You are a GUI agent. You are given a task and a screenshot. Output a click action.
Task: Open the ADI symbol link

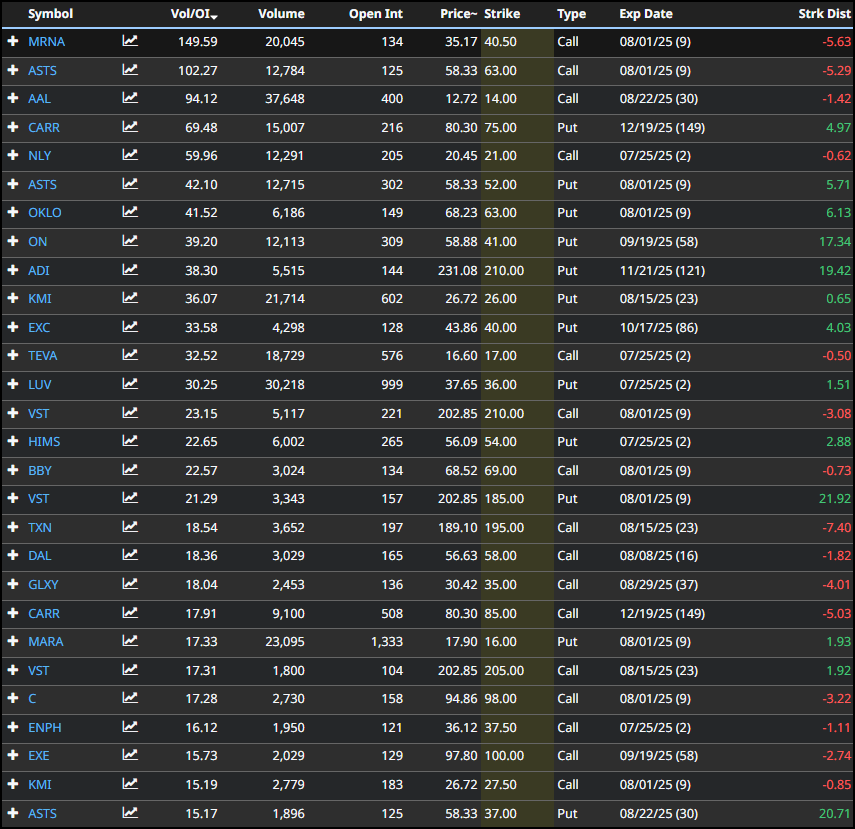[x=39, y=271]
